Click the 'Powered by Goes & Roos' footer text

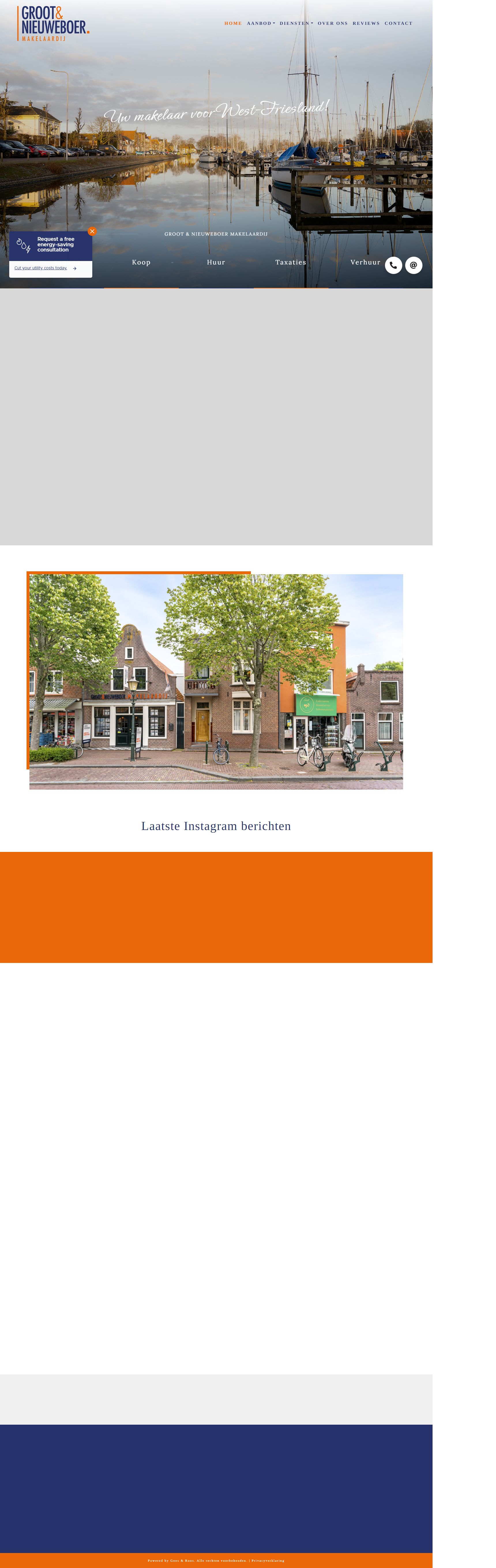171,1560
